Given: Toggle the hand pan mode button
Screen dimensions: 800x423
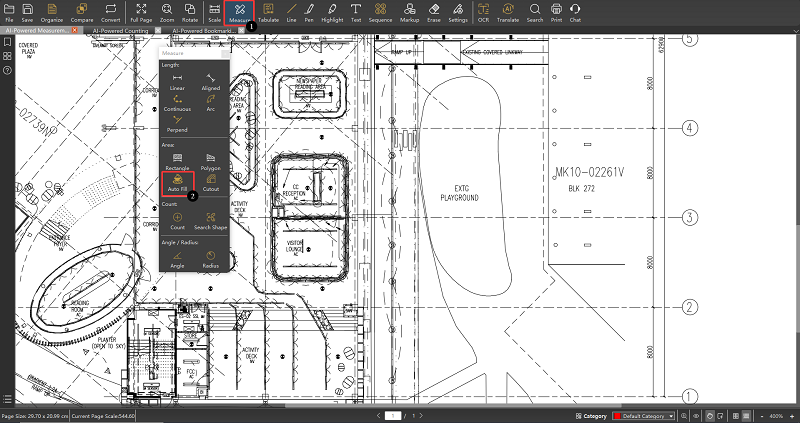Looking at the screenshot, I should tap(709, 415).
